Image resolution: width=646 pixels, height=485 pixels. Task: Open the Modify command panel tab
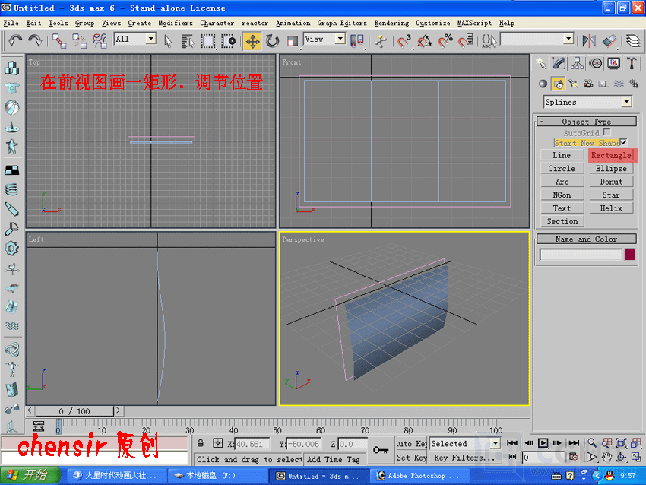(x=559, y=63)
